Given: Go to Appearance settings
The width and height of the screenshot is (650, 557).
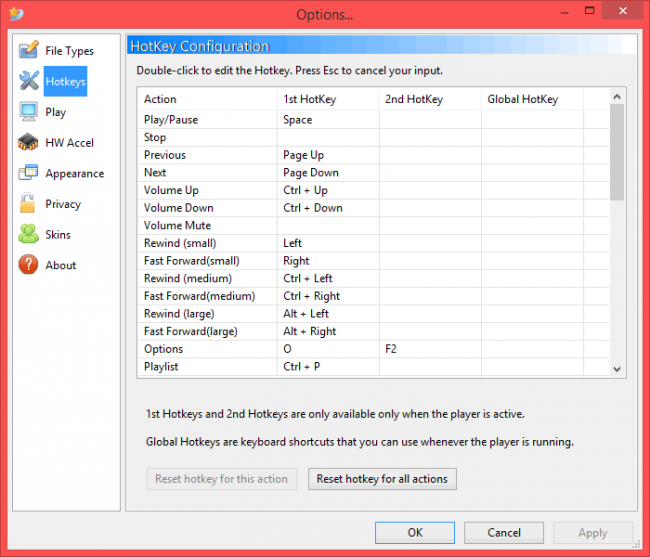Looking at the screenshot, I should [75, 173].
